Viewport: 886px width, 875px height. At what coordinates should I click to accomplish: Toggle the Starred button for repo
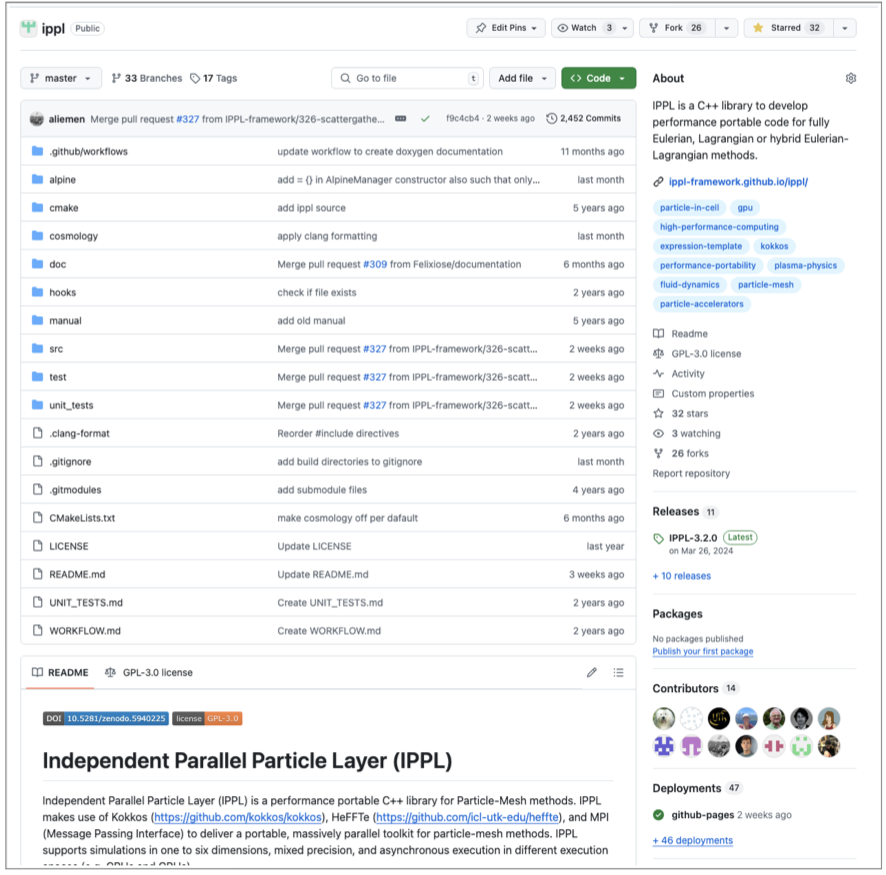pyautogui.click(x=788, y=28)
